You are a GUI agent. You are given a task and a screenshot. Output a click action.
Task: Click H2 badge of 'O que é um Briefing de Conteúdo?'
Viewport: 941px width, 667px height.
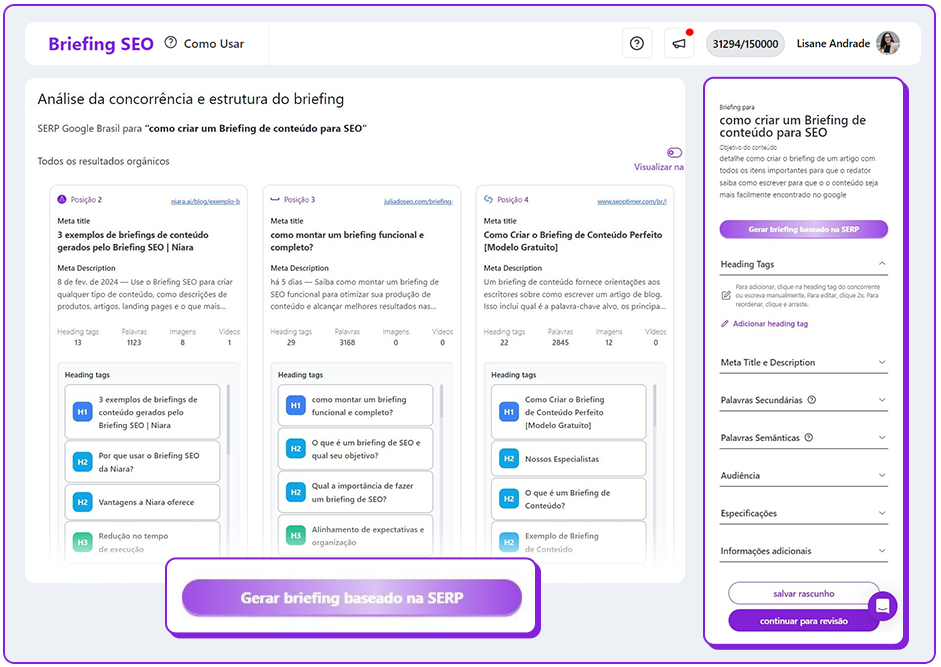point(509,499)
